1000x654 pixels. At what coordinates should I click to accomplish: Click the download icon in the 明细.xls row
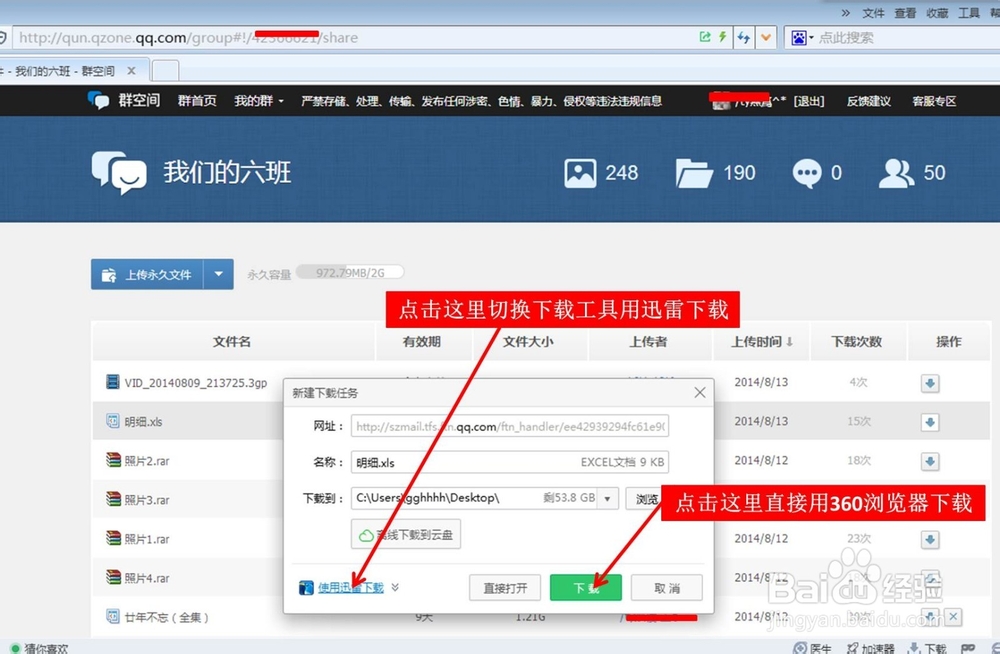pos(930,422)
